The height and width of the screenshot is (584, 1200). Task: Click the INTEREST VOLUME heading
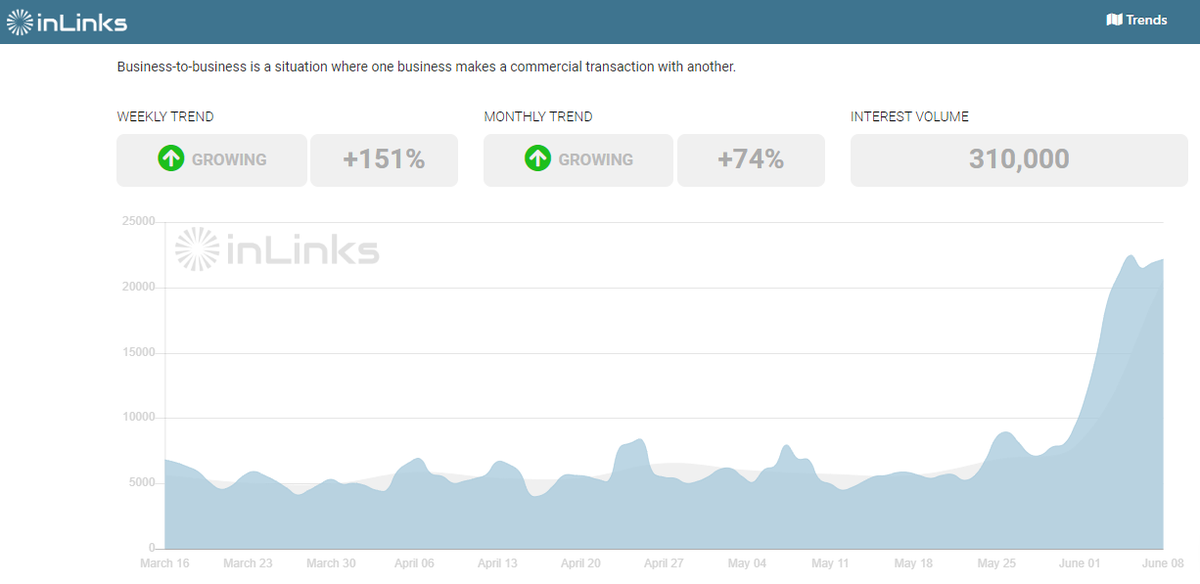(x=909, y=117)
